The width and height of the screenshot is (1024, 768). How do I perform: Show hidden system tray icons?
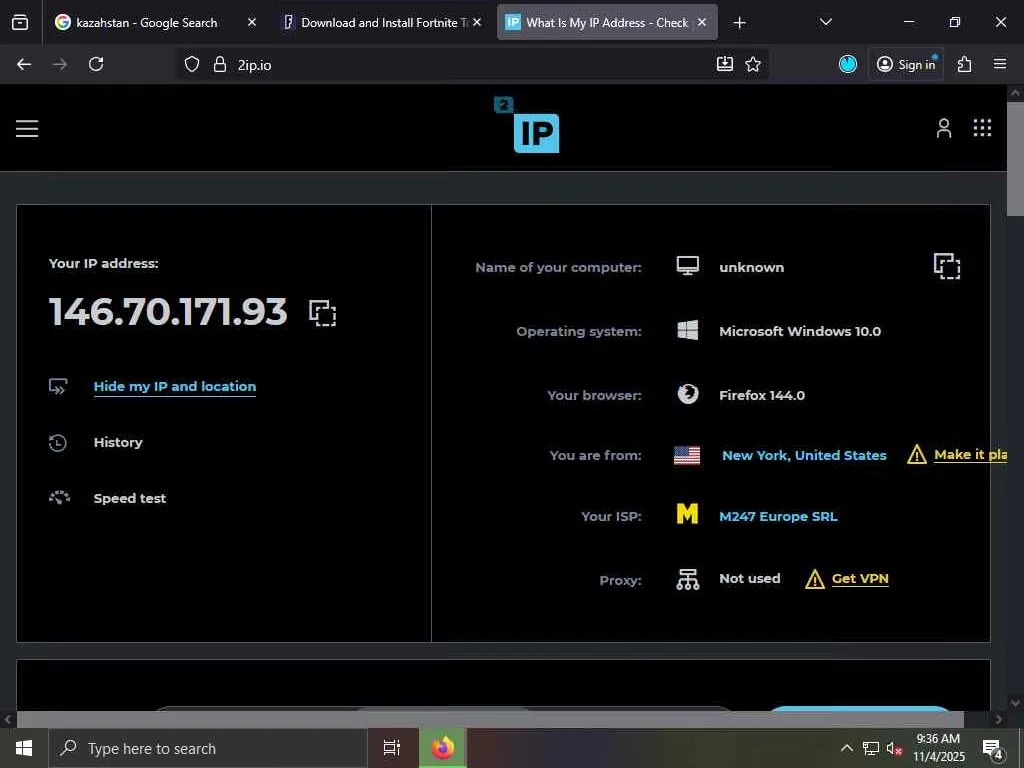click(846, 748)
